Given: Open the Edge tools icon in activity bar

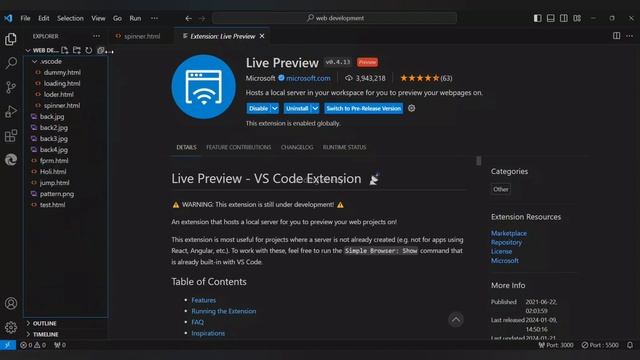Looking at the screenshot, I should [11, 160].
